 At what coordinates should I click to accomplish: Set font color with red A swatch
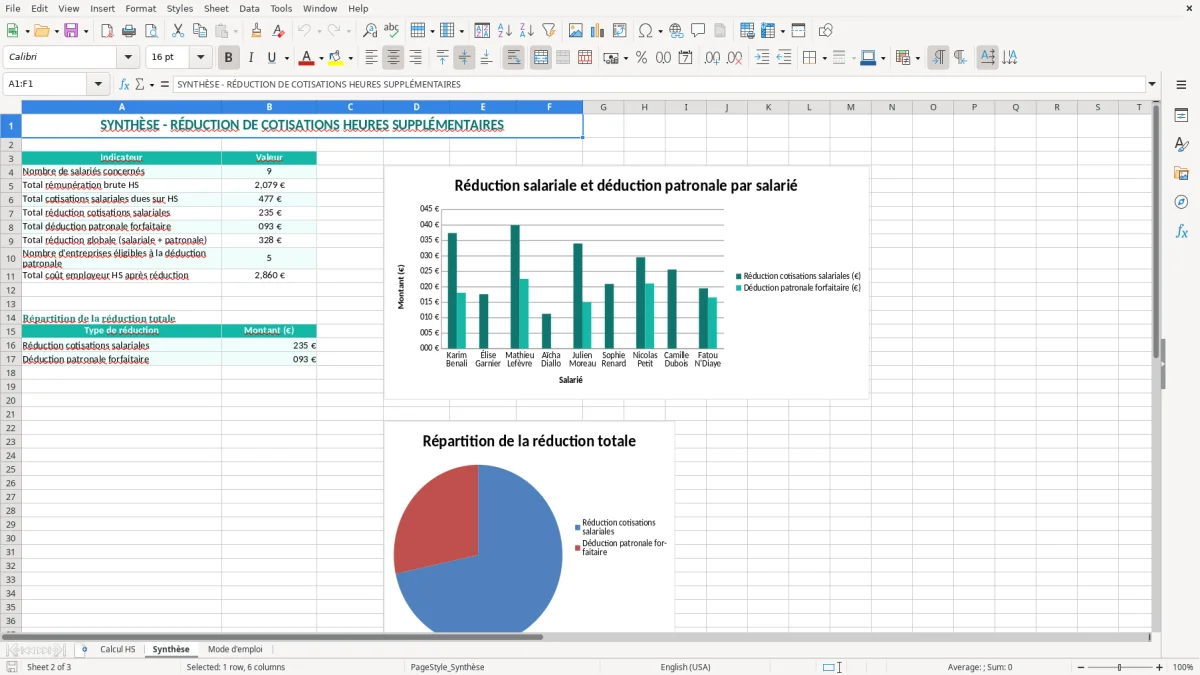point(306,58)
